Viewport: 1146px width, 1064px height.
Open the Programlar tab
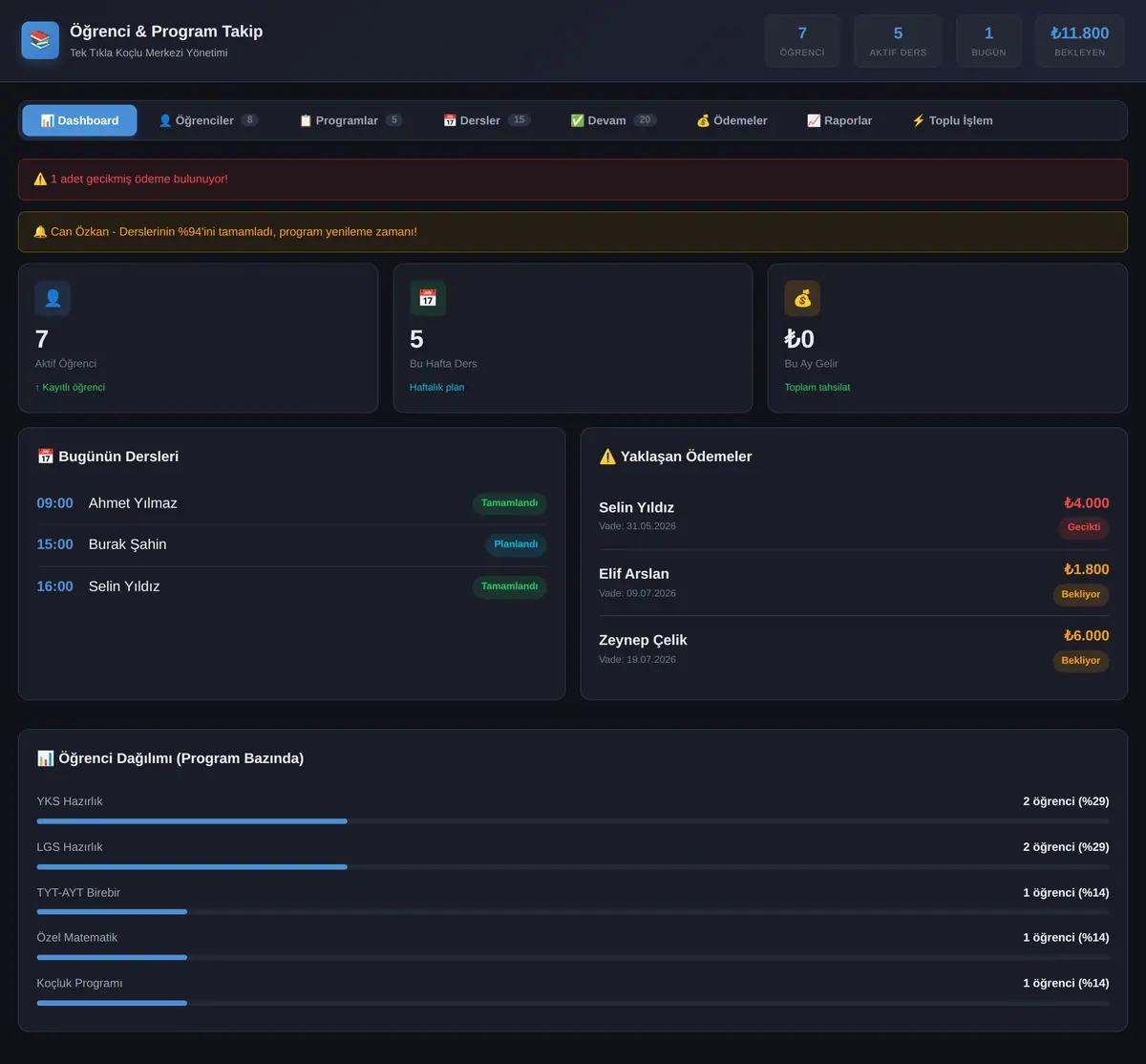350,120
